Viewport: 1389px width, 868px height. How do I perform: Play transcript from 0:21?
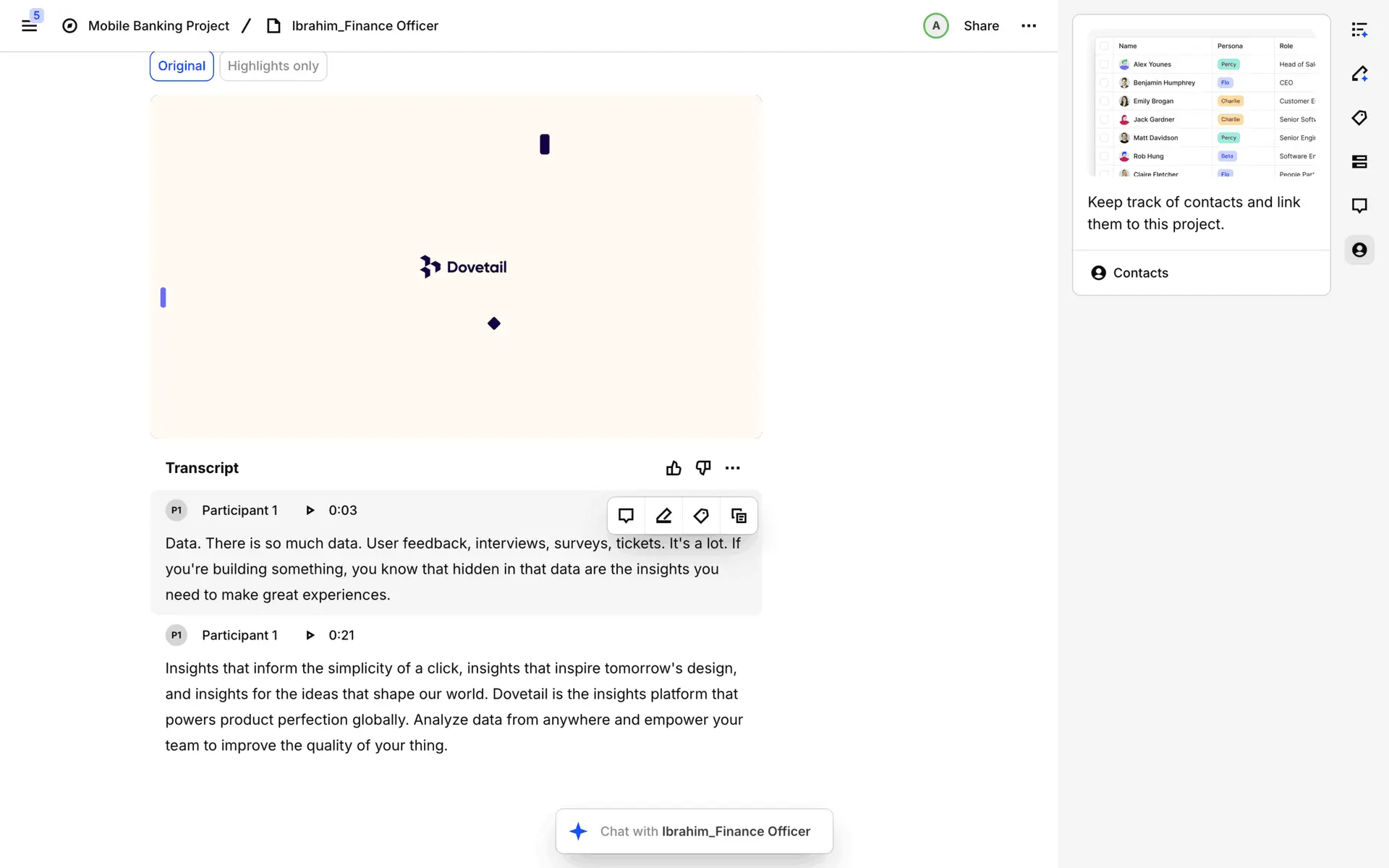310,635
